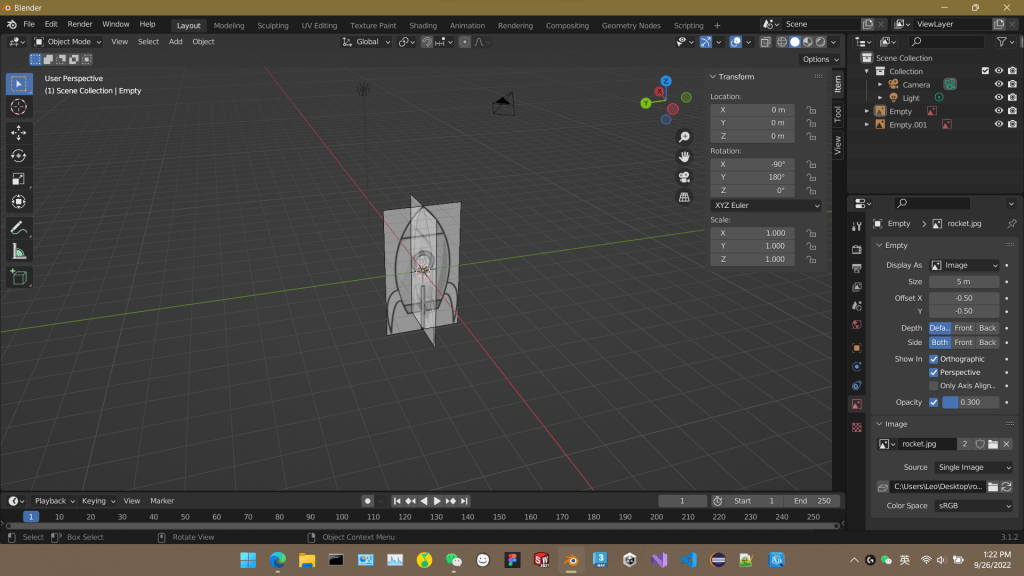1024x576 pixels.
Task: Click the Opacity slider
Action: click(970, 402)
